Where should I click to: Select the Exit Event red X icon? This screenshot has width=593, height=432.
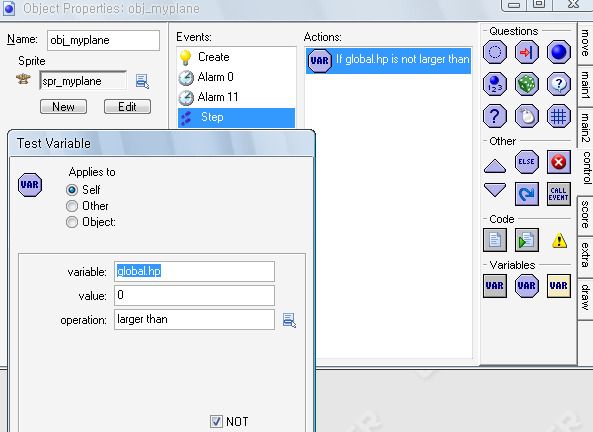[559, 162]
